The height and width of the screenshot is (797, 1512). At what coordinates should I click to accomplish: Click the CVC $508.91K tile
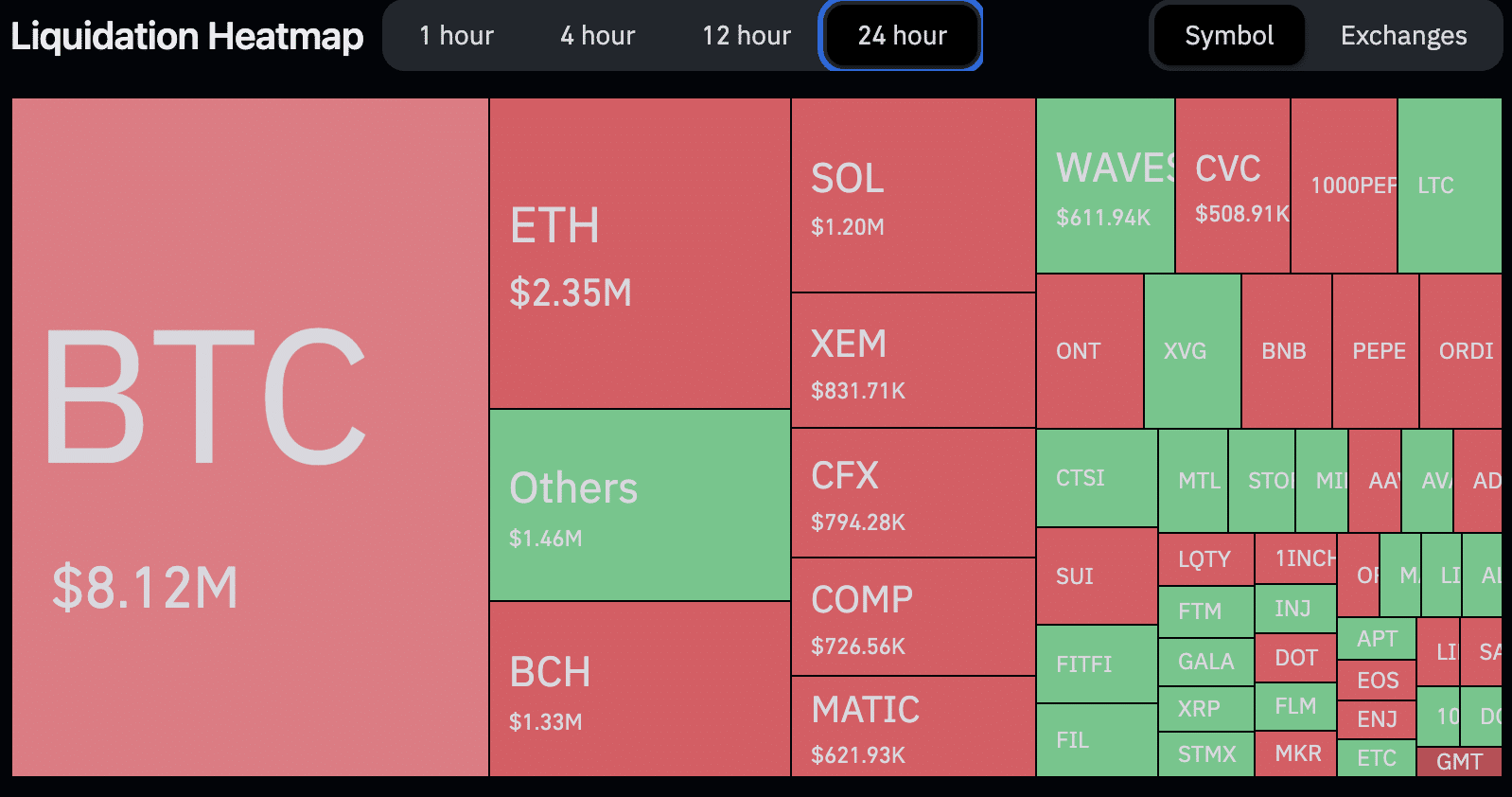click(1232, 186)
